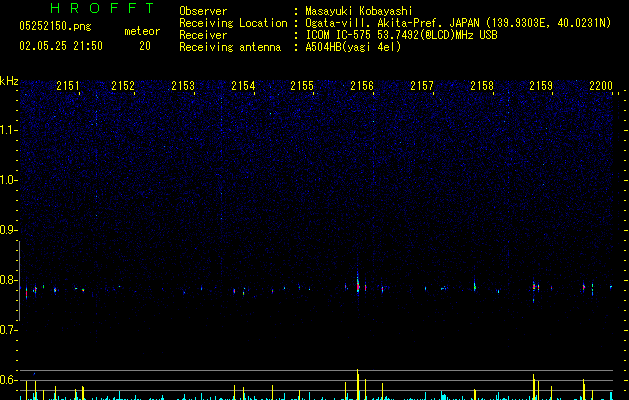This screenshot has width=629, height=400.
Task: Click the ICOM IC-575 receiver text
Action: pyautogui.click(x=402, y=35)
